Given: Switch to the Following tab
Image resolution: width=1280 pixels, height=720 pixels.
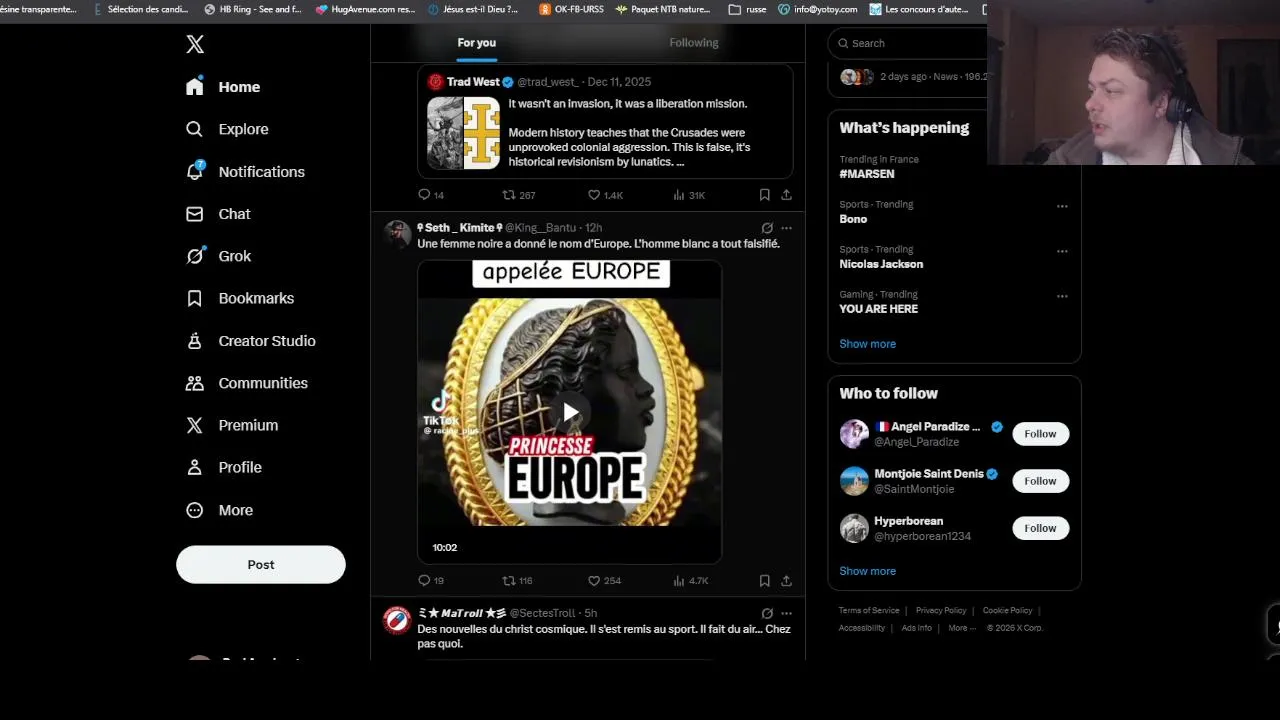Looking at the screenshot, I should click(694, 42).
